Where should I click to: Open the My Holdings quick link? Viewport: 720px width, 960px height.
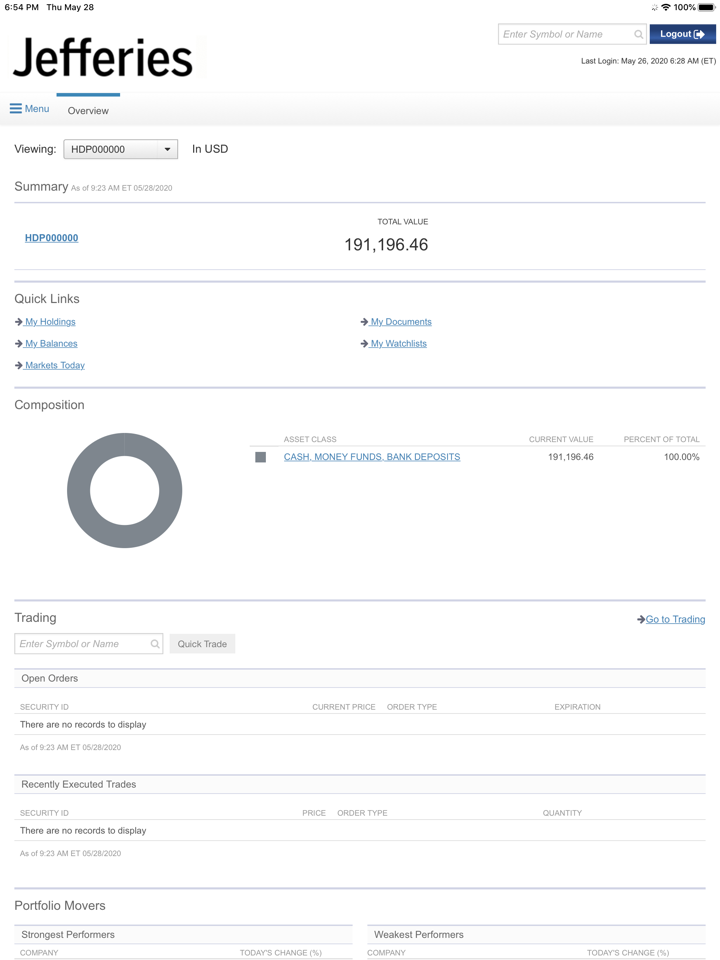click(x=50, y=322)
